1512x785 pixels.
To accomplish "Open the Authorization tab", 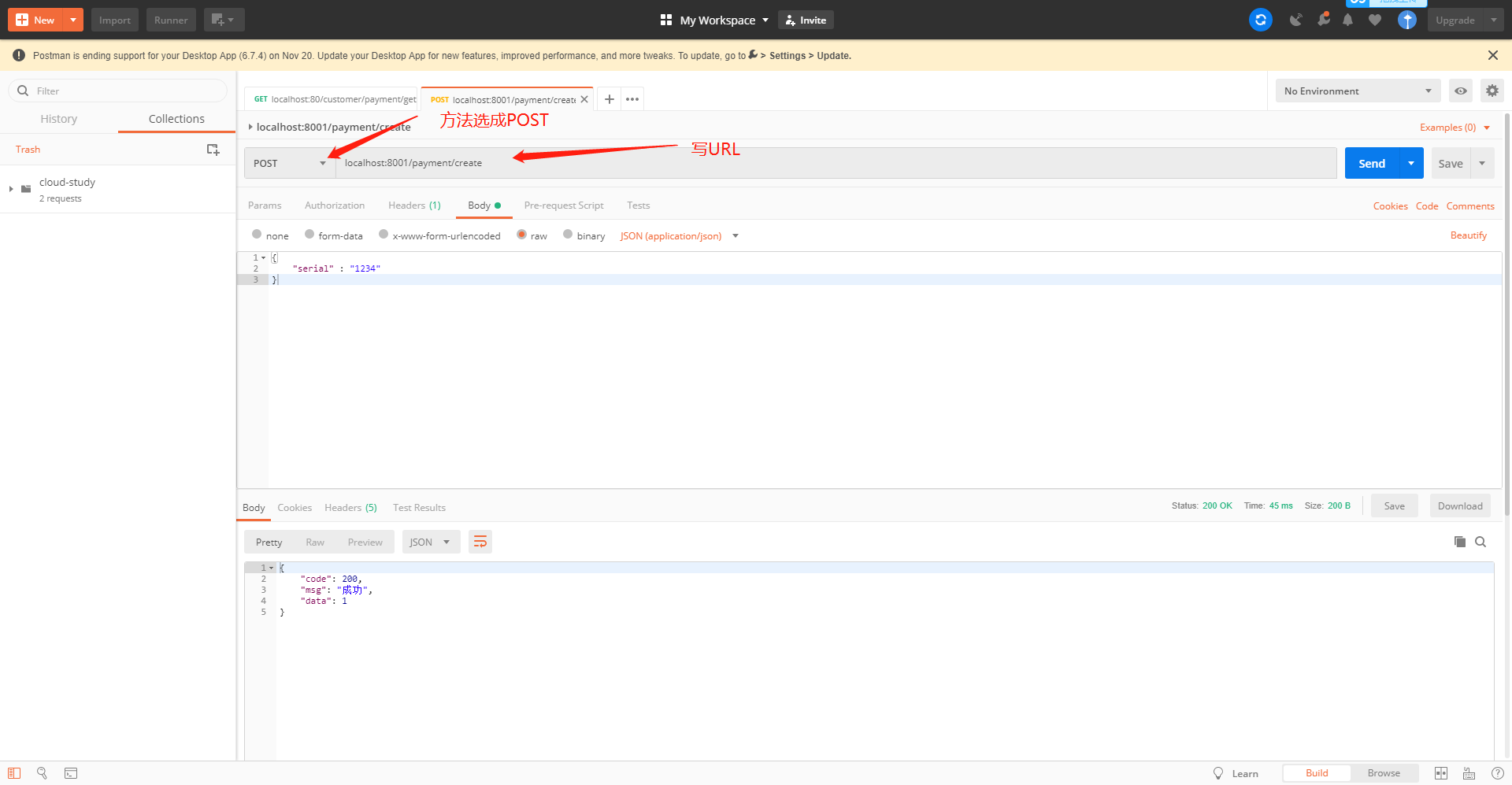I will click(335, 206).
